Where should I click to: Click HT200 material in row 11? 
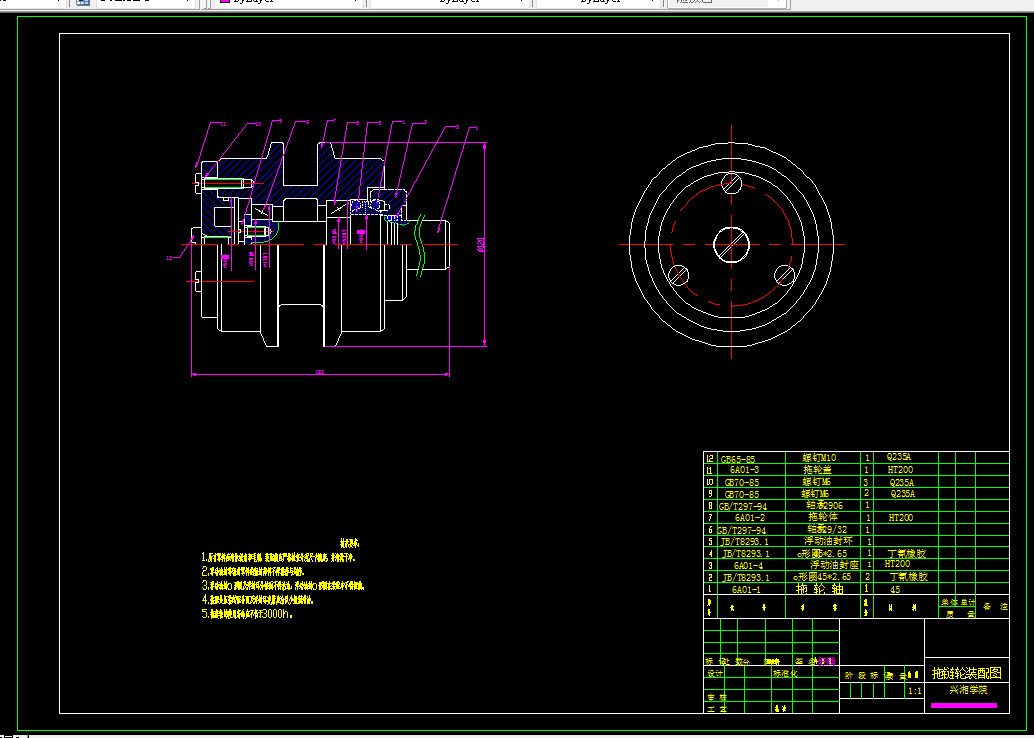pos(900,470)
